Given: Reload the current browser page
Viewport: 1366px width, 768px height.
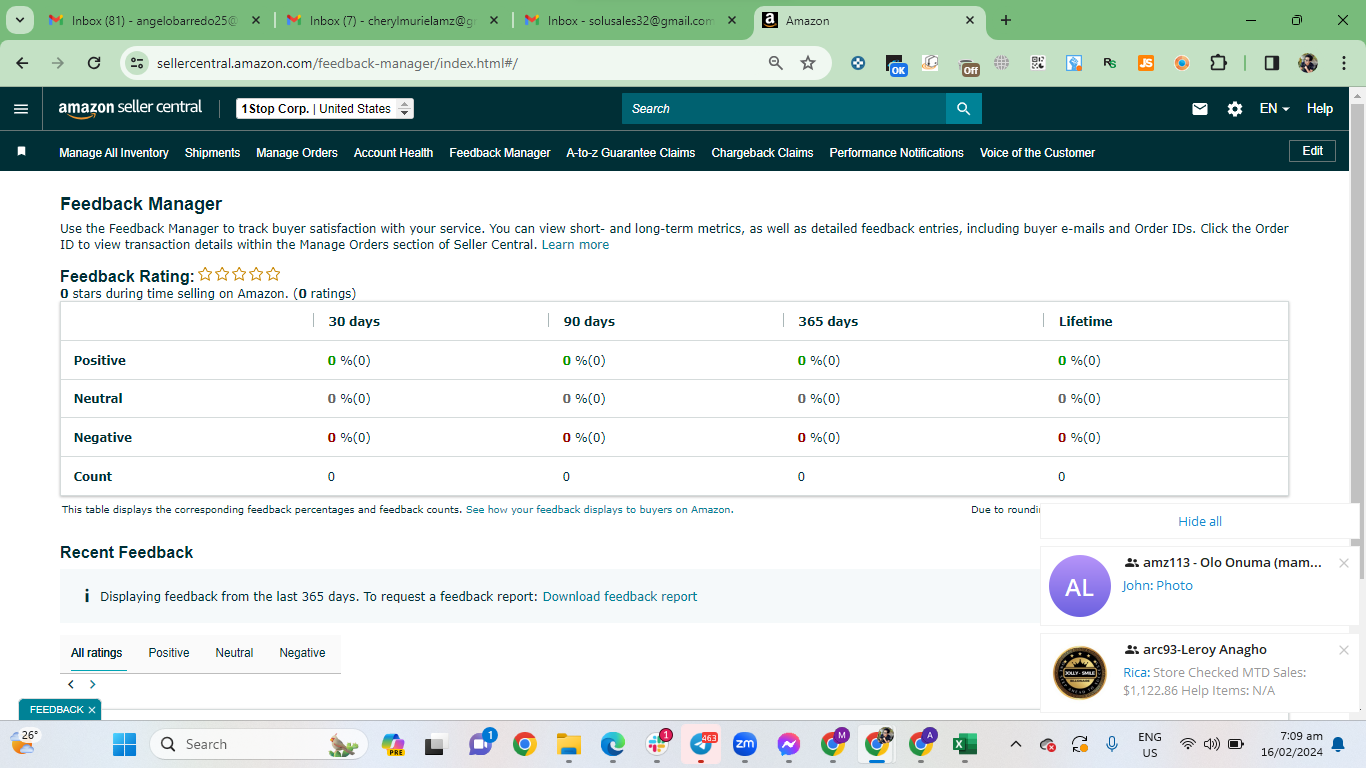Looking at the screenshot, I should point(94,63).
